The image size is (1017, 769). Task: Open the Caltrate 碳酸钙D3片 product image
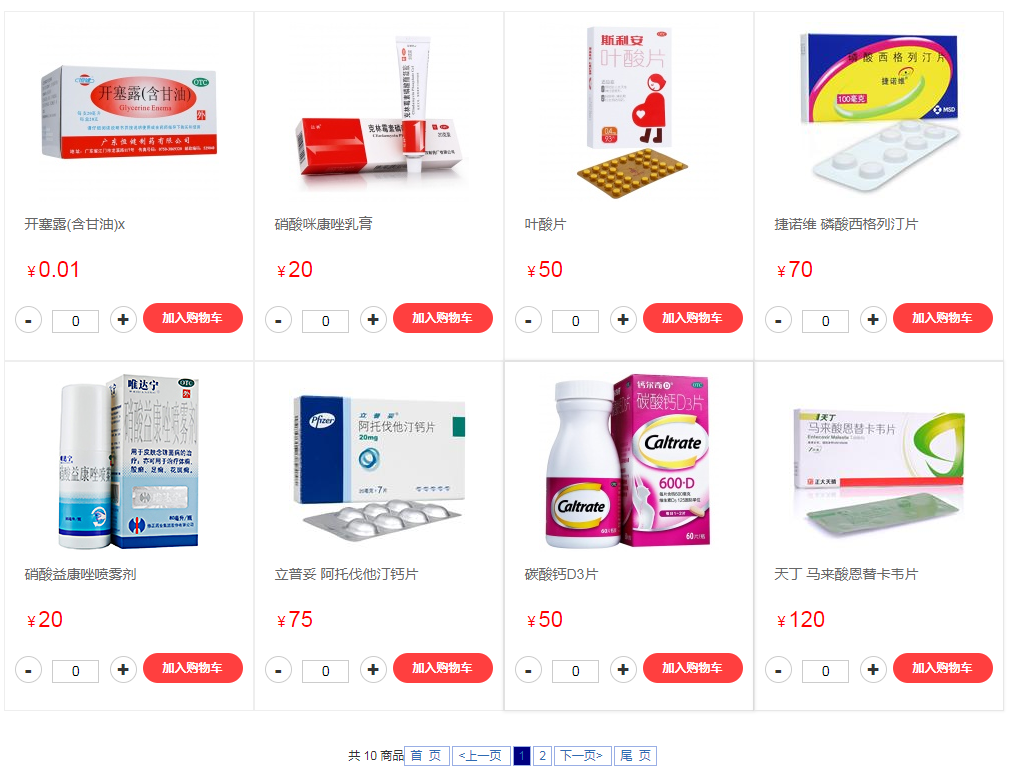628,462
